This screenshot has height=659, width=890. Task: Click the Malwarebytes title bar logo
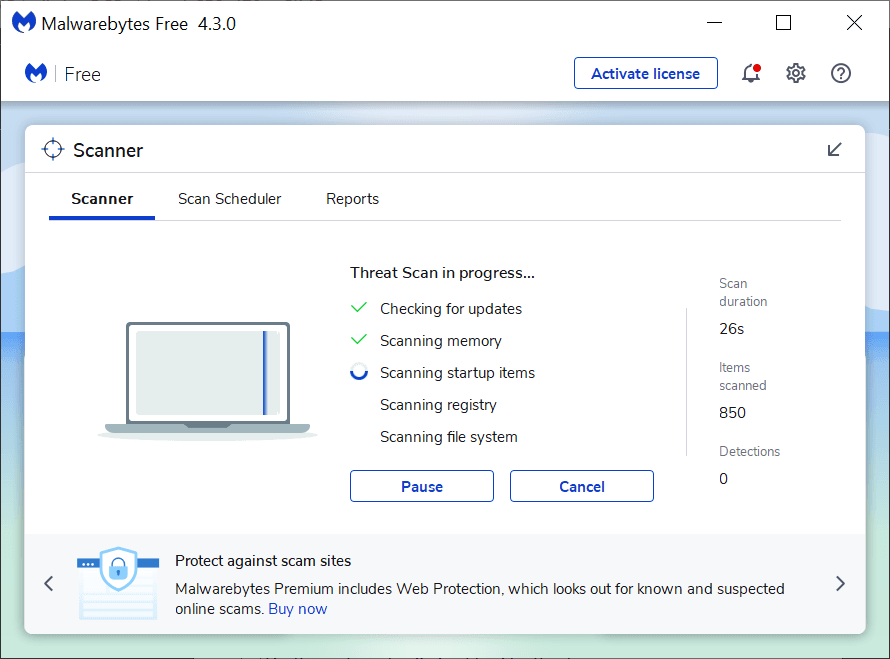pyautogui.click(x=23, y=23)
